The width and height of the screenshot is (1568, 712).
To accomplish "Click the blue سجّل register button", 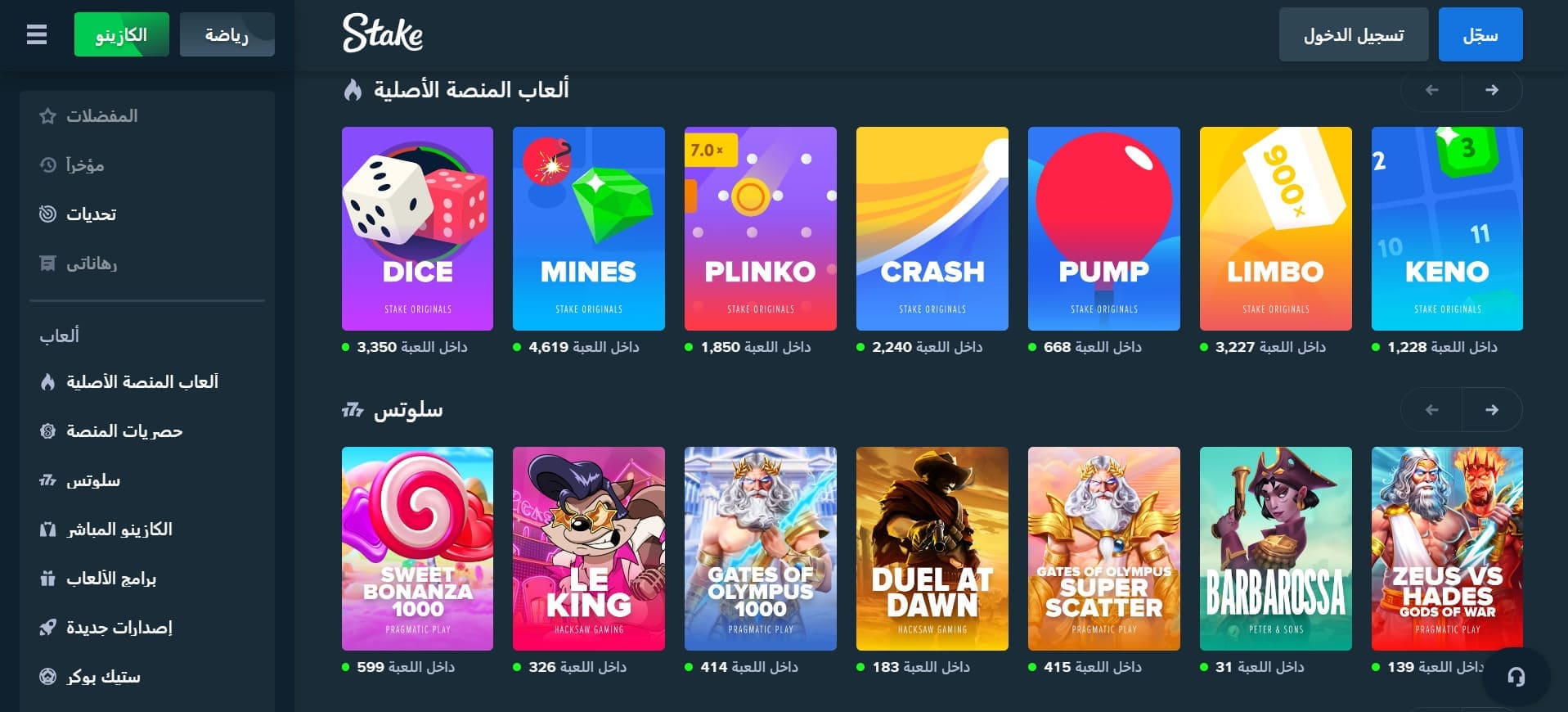I will point(1480,34).
